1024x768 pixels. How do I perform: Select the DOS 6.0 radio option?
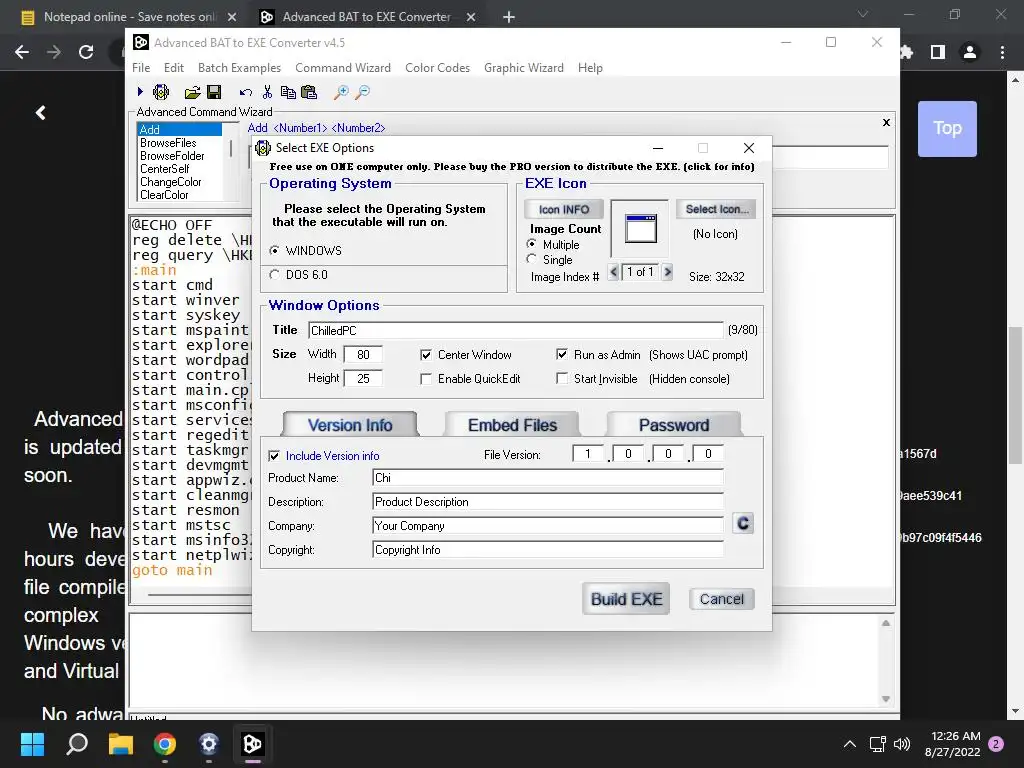pyautogui.click(x=274, y=275)
